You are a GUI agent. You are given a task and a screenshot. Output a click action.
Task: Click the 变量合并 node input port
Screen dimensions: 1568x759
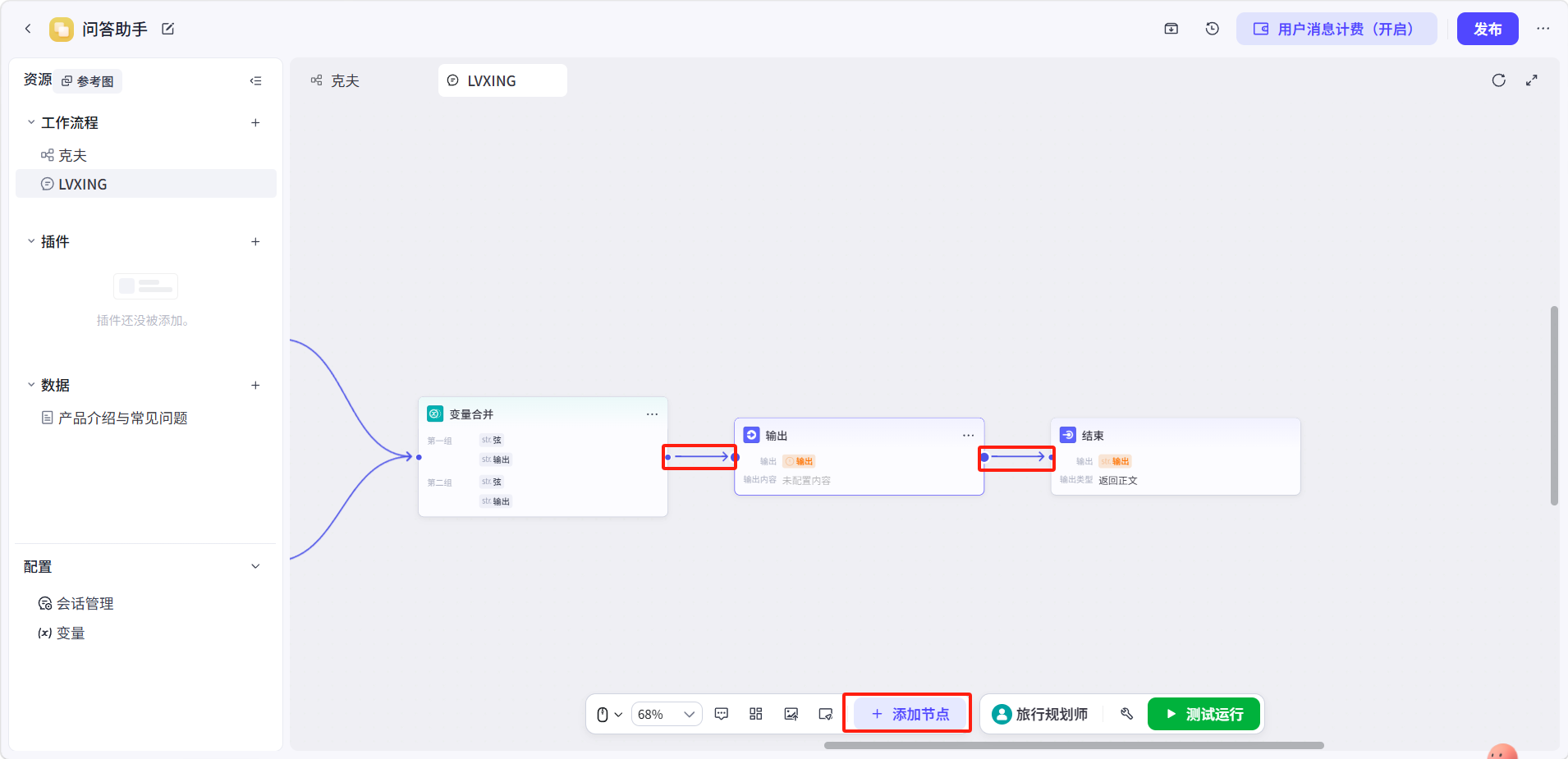(419, 457)
